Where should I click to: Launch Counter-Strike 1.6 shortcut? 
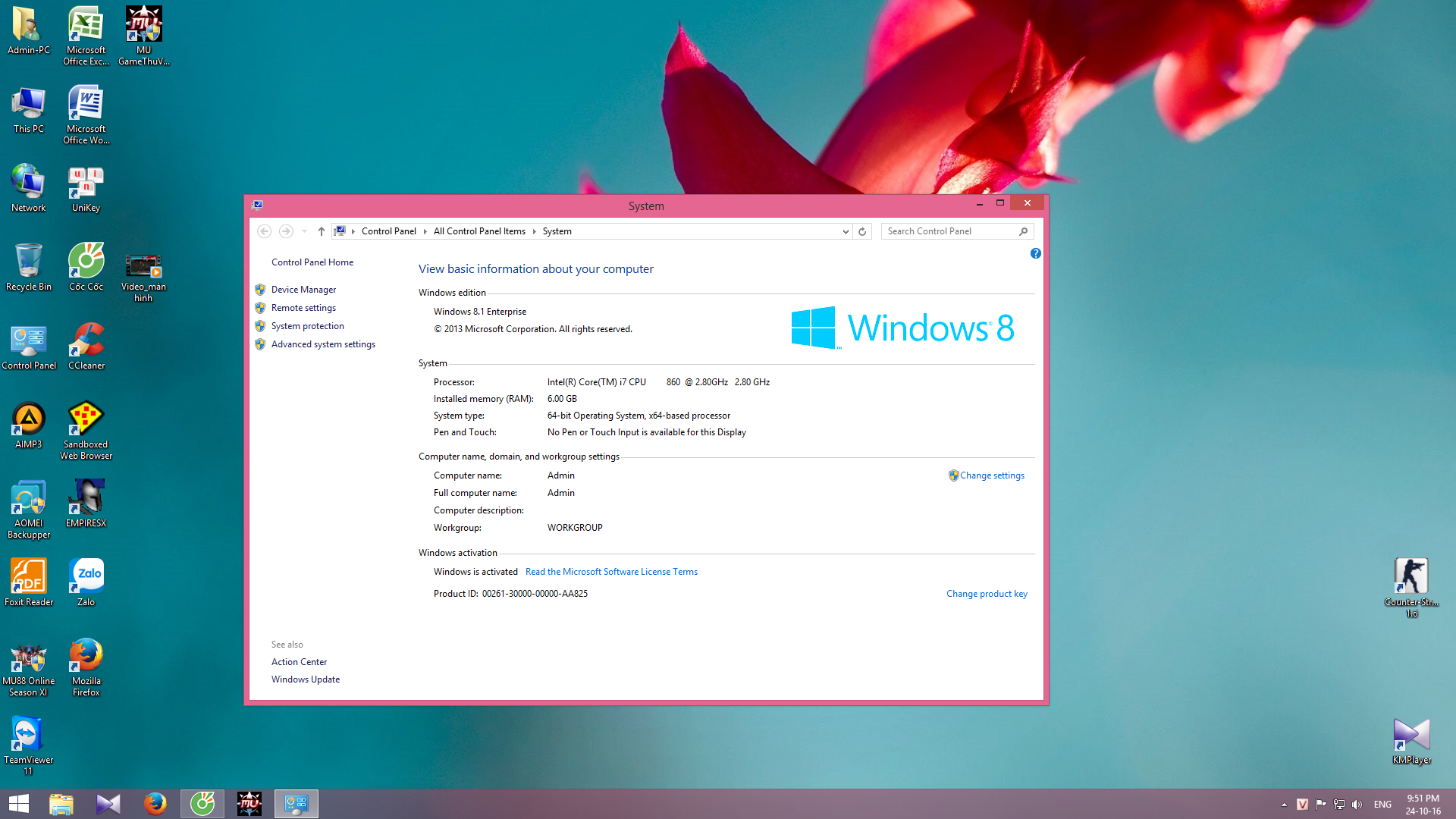pyautogui.click(x=1411, y=588)
